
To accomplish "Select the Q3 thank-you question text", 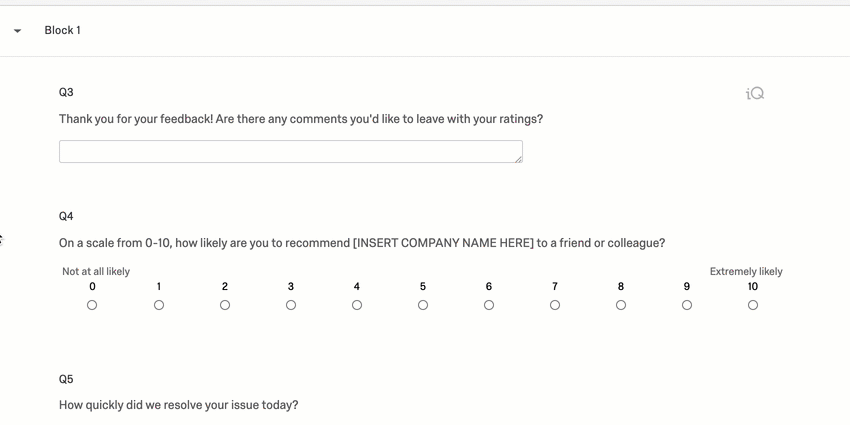I will point(300,119).
